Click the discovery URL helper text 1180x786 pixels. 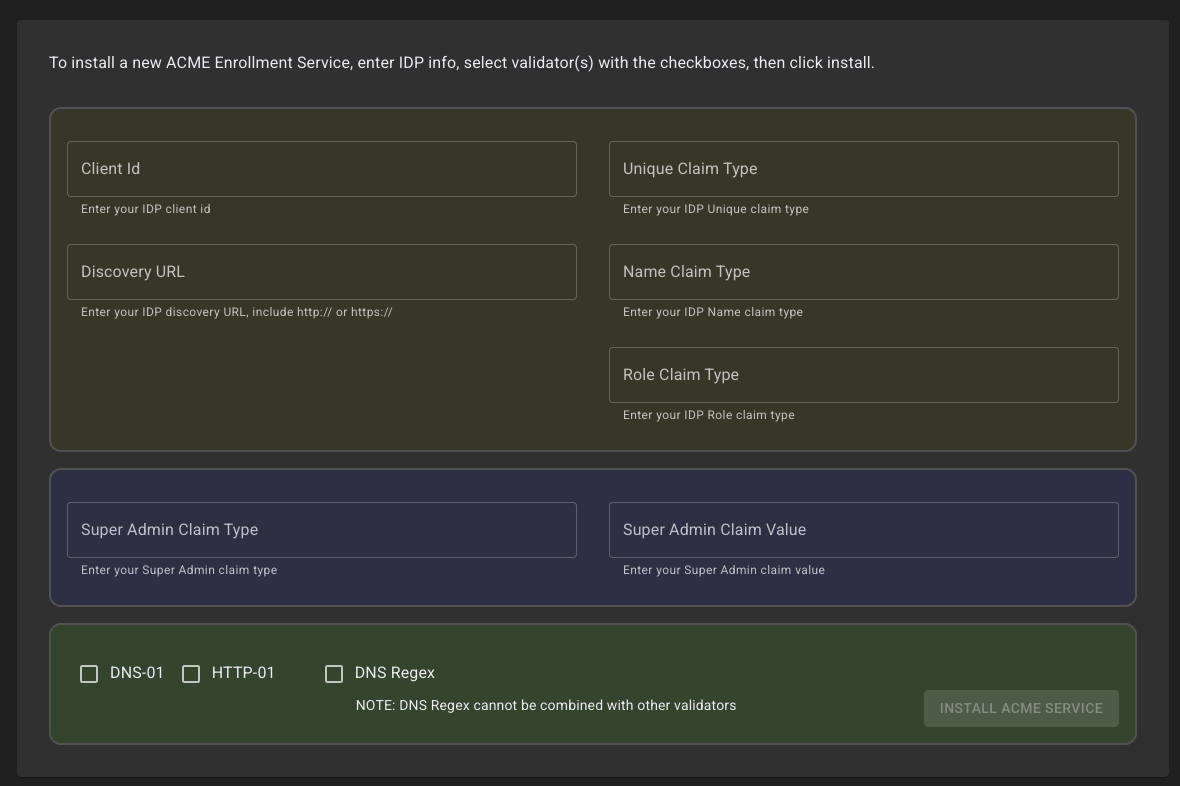pyautogui.click(x=236, y=312)
